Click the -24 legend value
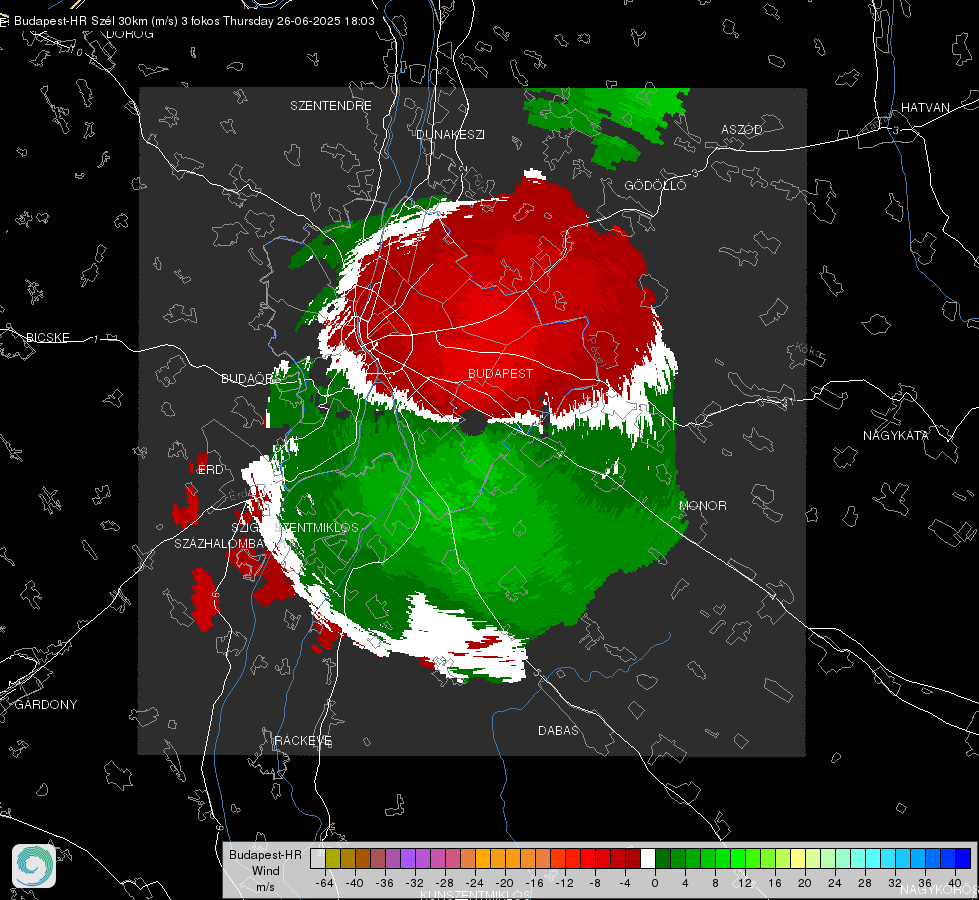 click(x=475, y=883)
